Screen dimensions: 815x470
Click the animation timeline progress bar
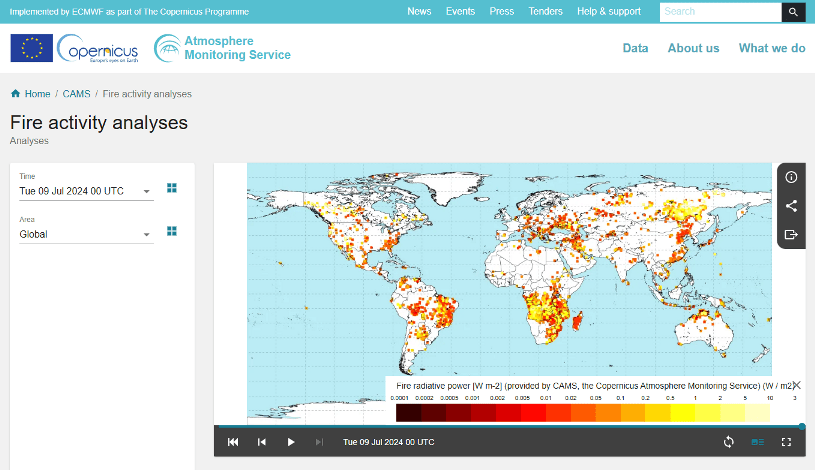[508, 427]
